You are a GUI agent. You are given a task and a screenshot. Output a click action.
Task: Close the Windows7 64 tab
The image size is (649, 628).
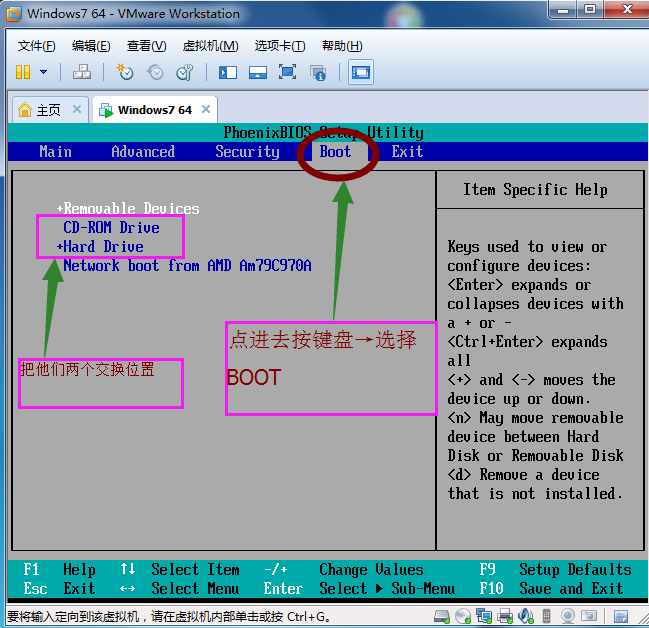coord(206,109)
